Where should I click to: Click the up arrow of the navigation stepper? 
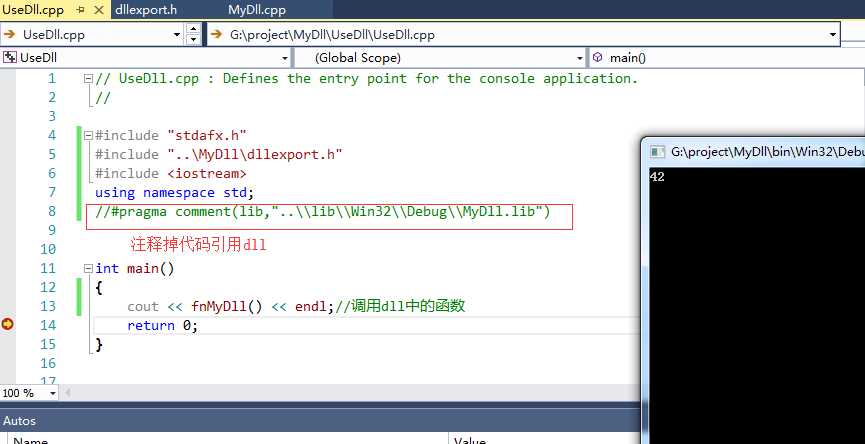[193, 29]
